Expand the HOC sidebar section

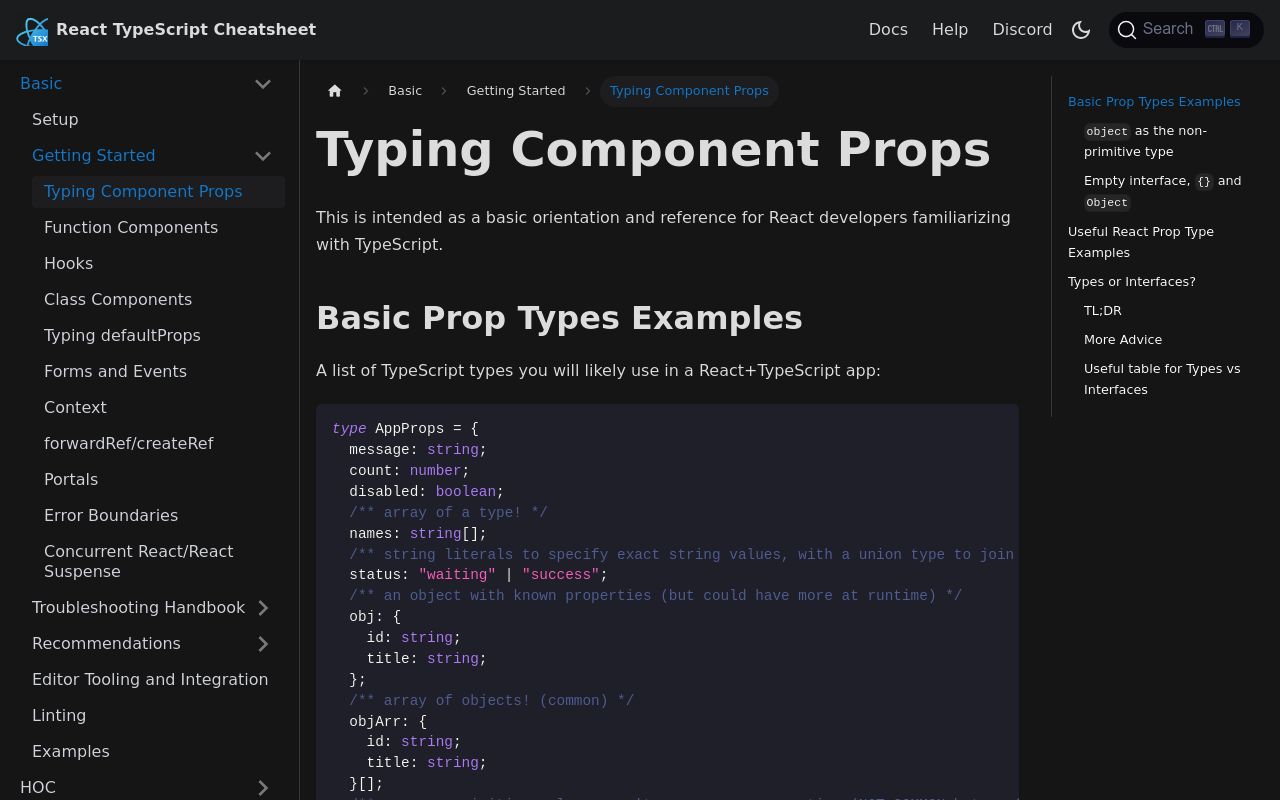click(x=263, y=788)
